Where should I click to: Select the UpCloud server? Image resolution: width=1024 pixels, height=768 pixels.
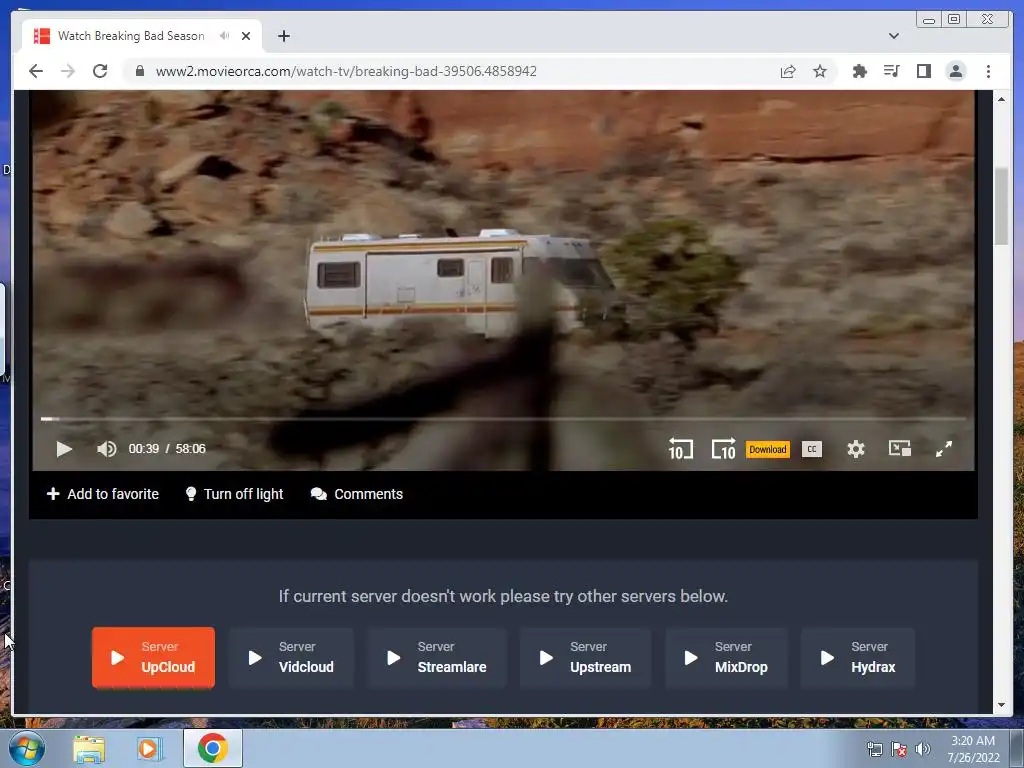click(153, 657)
